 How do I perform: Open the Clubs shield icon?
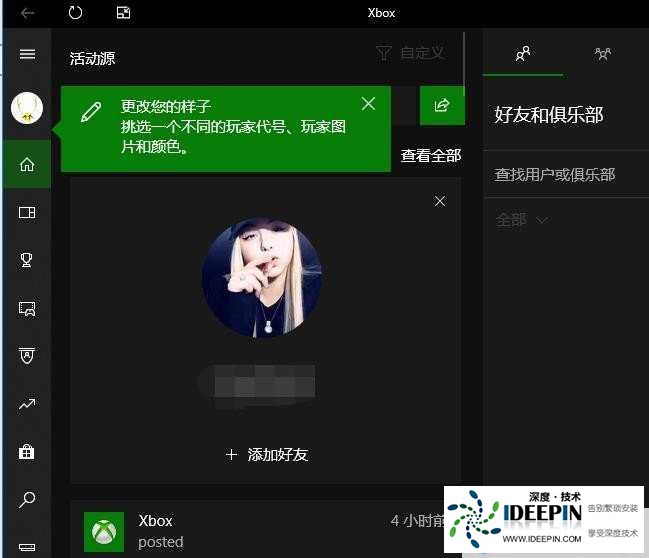(x=27, y=355)
